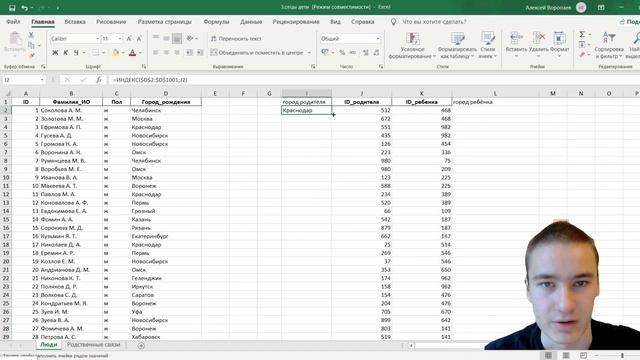Open Формат cells menu

coord(560,44)
